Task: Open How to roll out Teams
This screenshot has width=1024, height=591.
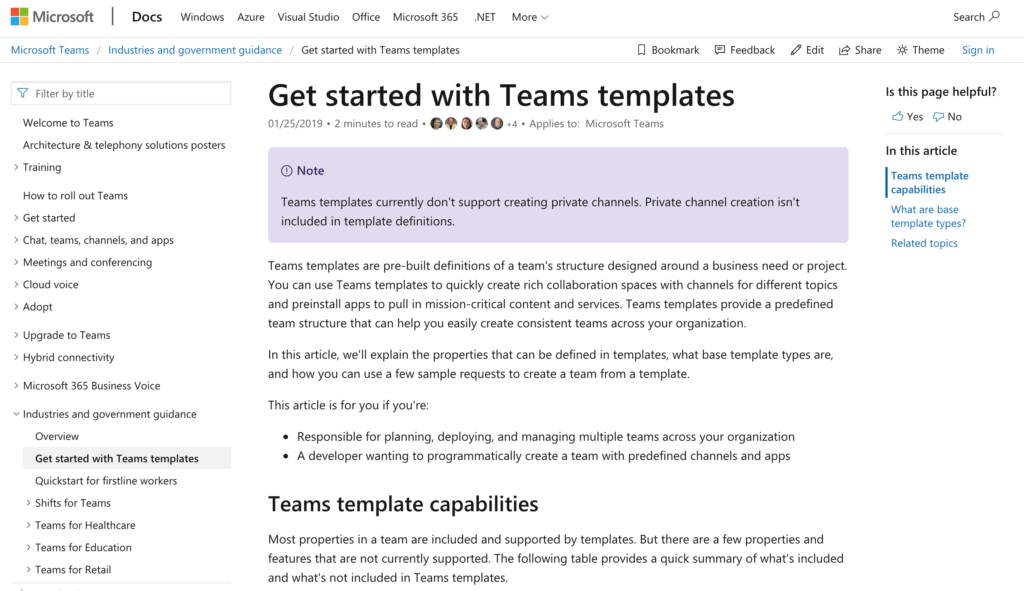Action: (x=75, y=195)
